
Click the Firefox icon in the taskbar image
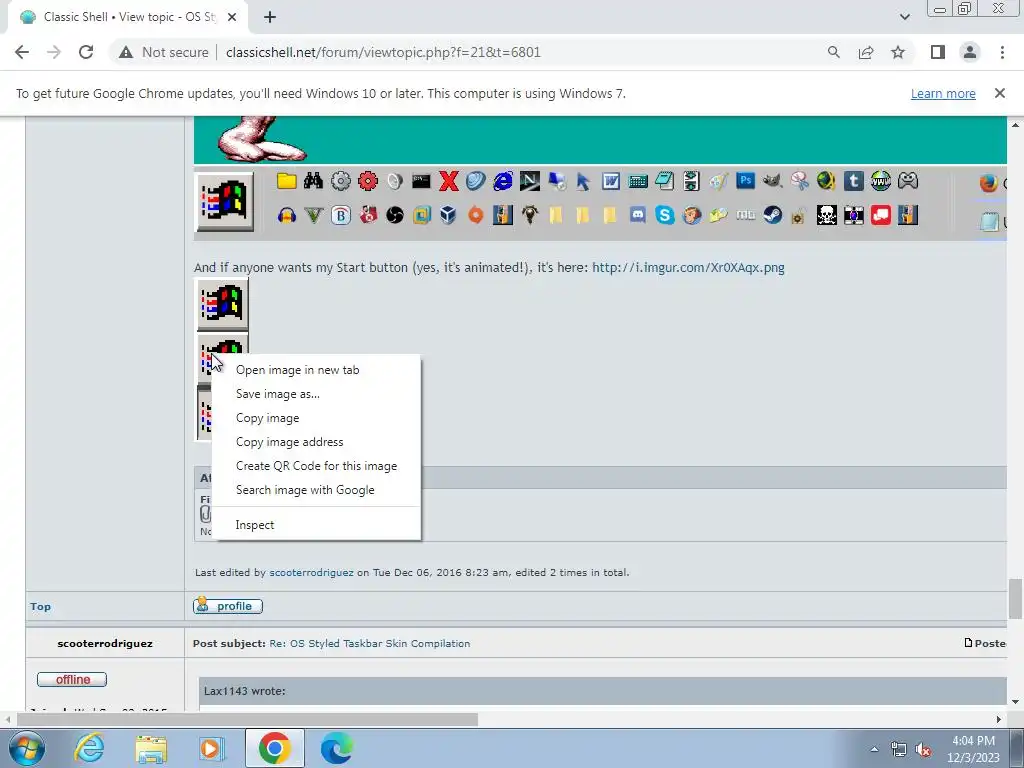pos(988,183)
